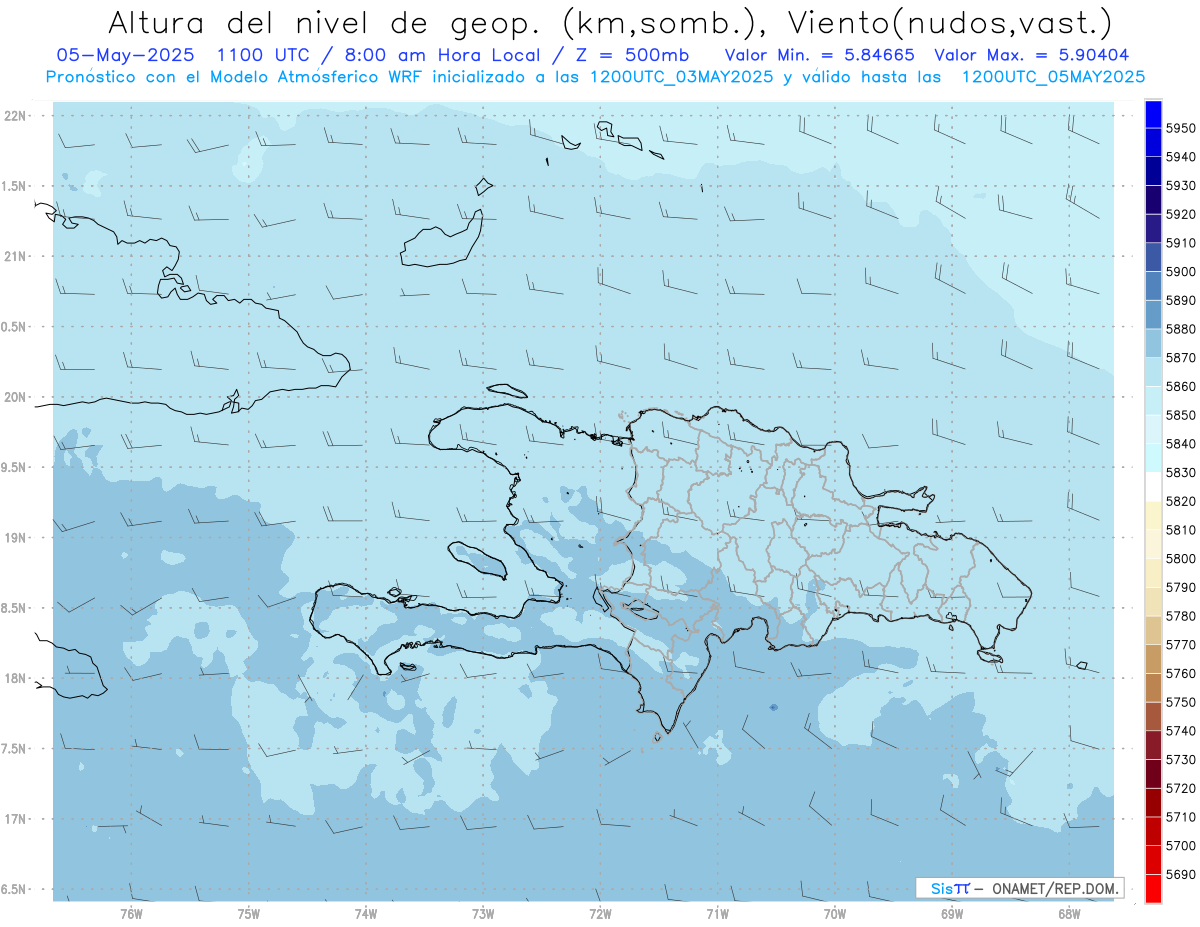Click the "73W" longitude label
Image resolution: width=1200 pixels, height=927 pixels.
(483, 913)
